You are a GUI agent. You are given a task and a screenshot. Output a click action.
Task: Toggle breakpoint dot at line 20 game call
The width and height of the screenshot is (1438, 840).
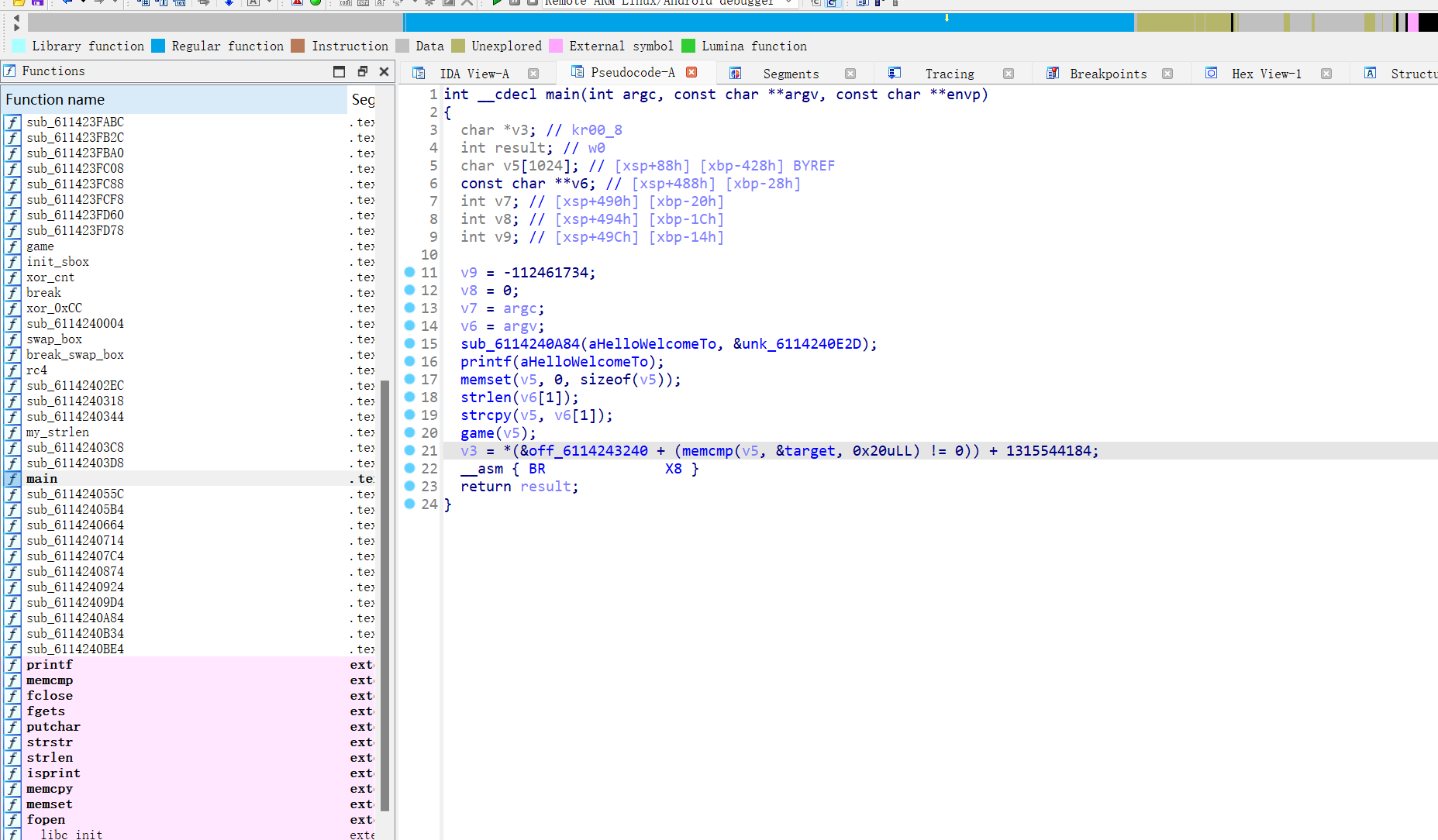click(409, 432)
